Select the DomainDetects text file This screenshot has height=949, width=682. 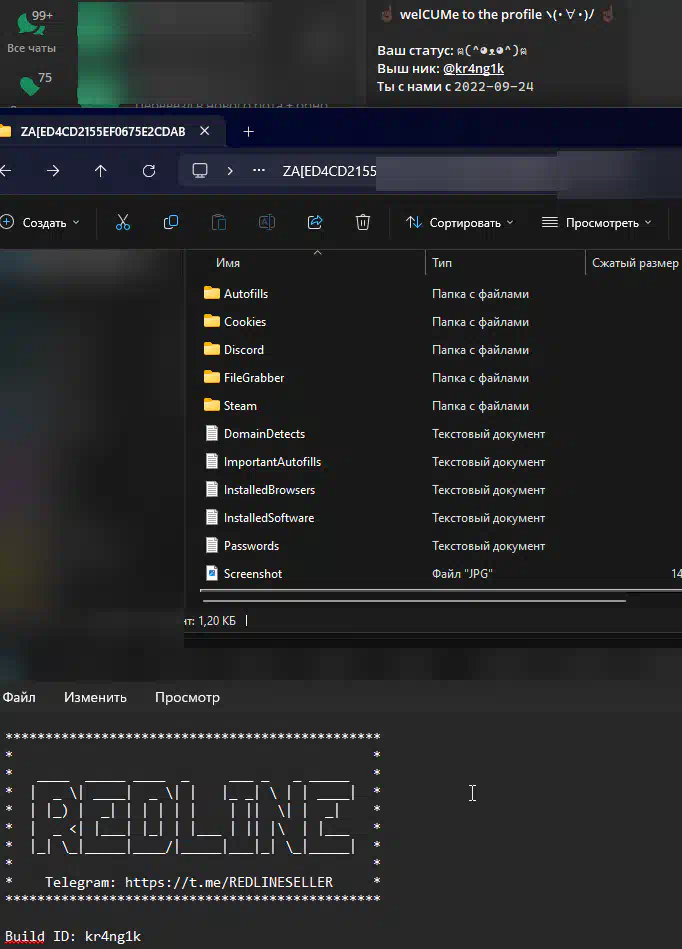(264, 433)
